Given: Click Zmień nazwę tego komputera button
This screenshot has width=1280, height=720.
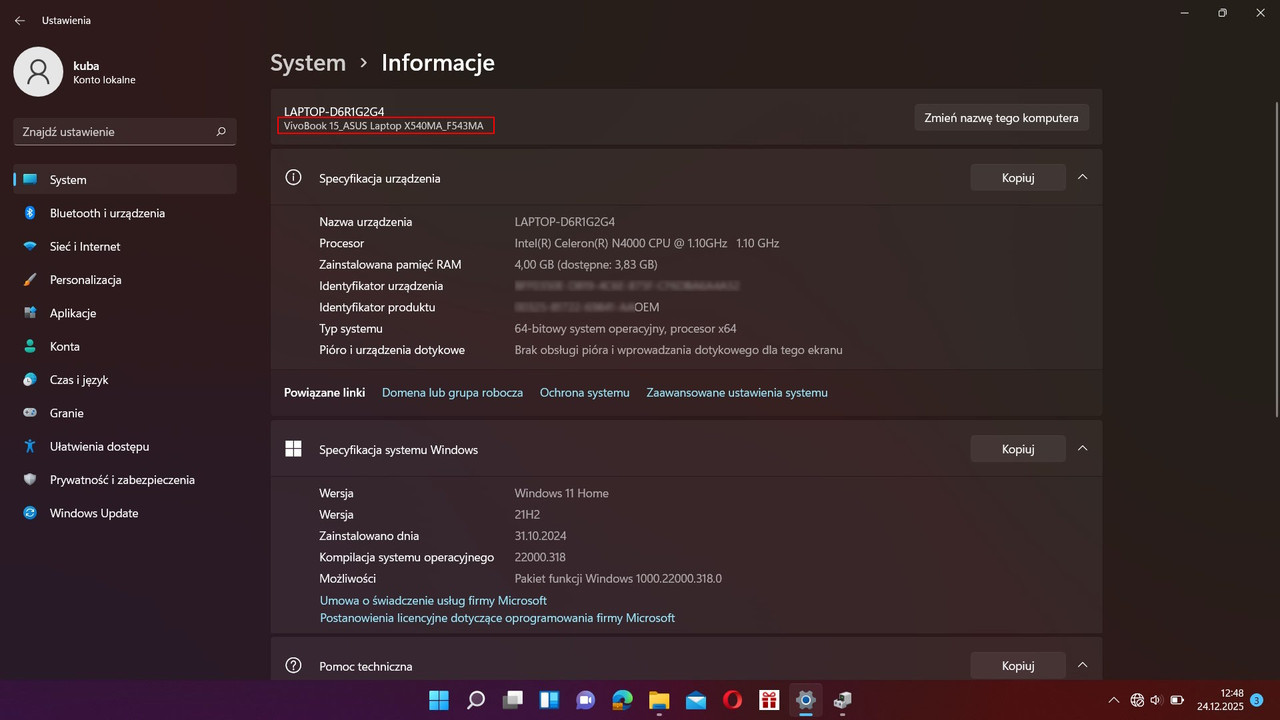Looking at the screenshot, I should tap(1002, 117).
